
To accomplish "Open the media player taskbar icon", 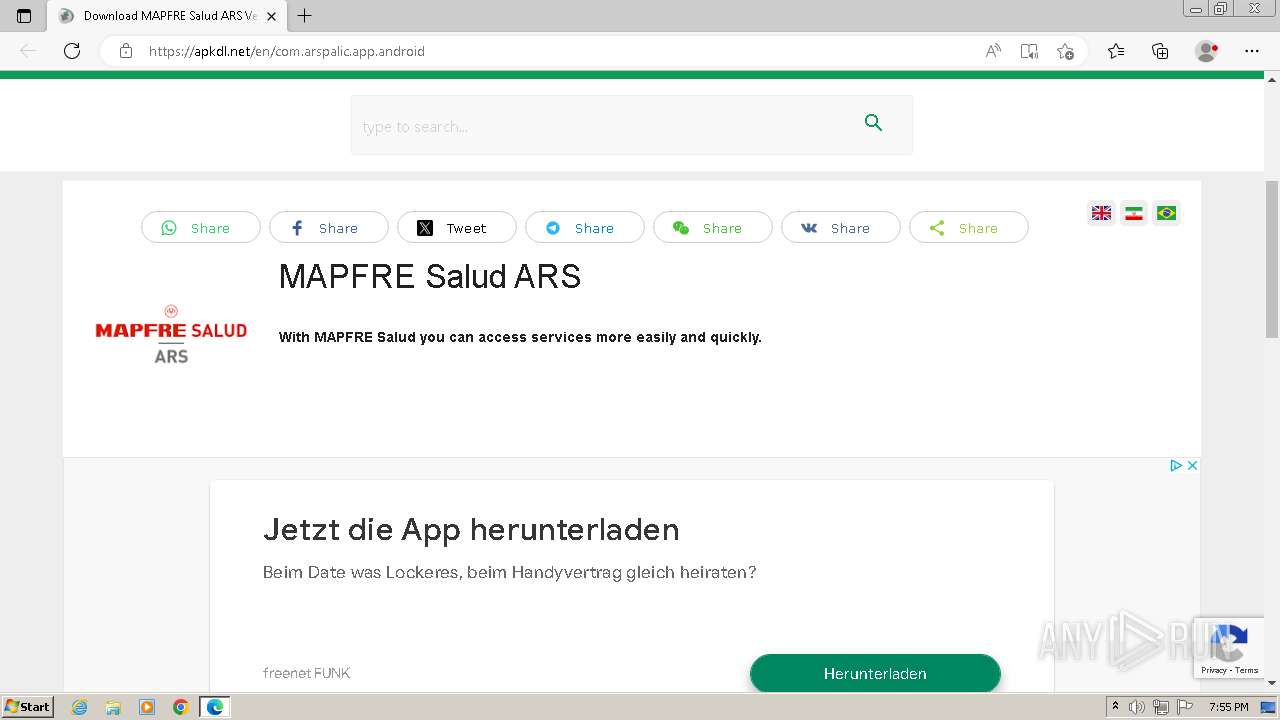I will (x=147, y=707).
